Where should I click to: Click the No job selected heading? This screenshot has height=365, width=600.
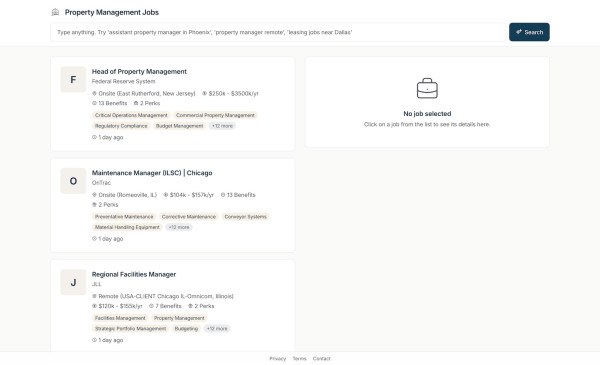[x=427, y=114]
